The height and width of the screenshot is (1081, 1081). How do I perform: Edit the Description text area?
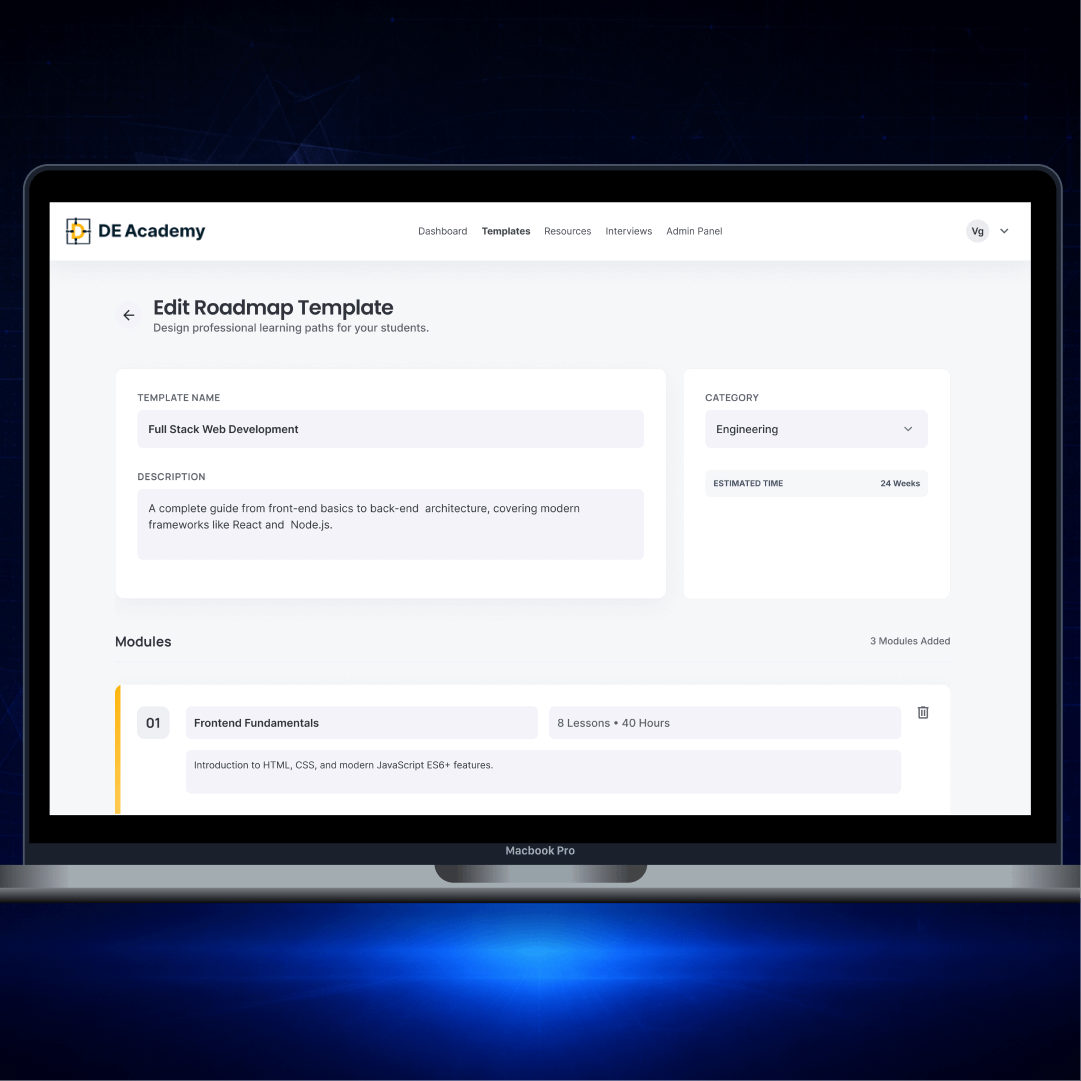[x=390, y=524]
